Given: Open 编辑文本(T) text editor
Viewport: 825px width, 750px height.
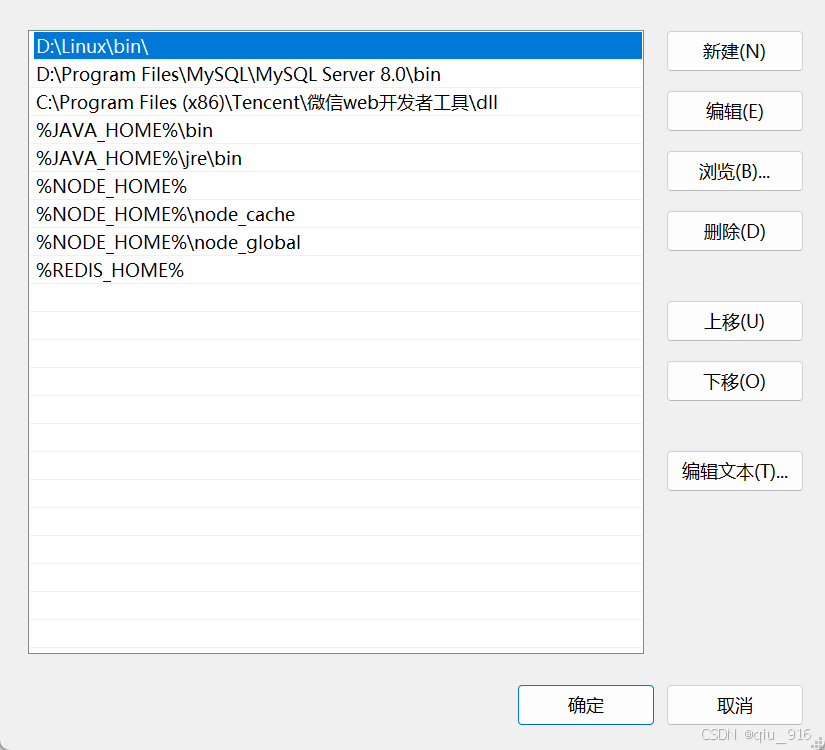Looking at the screenshot, I should (734, 471).
